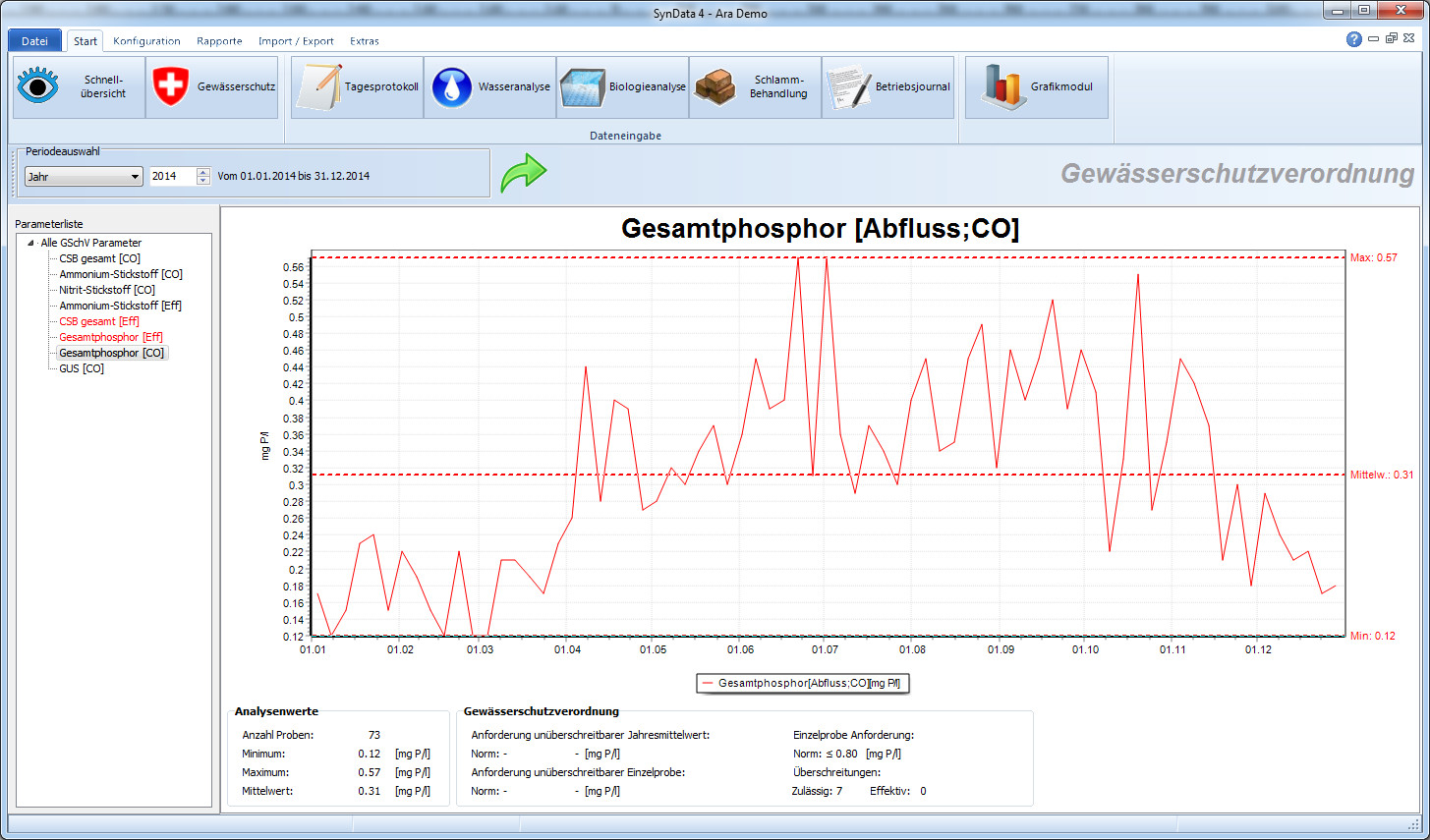Select Nitrit-Stickstoff [CO] parameter
This screenshot has width=1430, height=840.
107,290
